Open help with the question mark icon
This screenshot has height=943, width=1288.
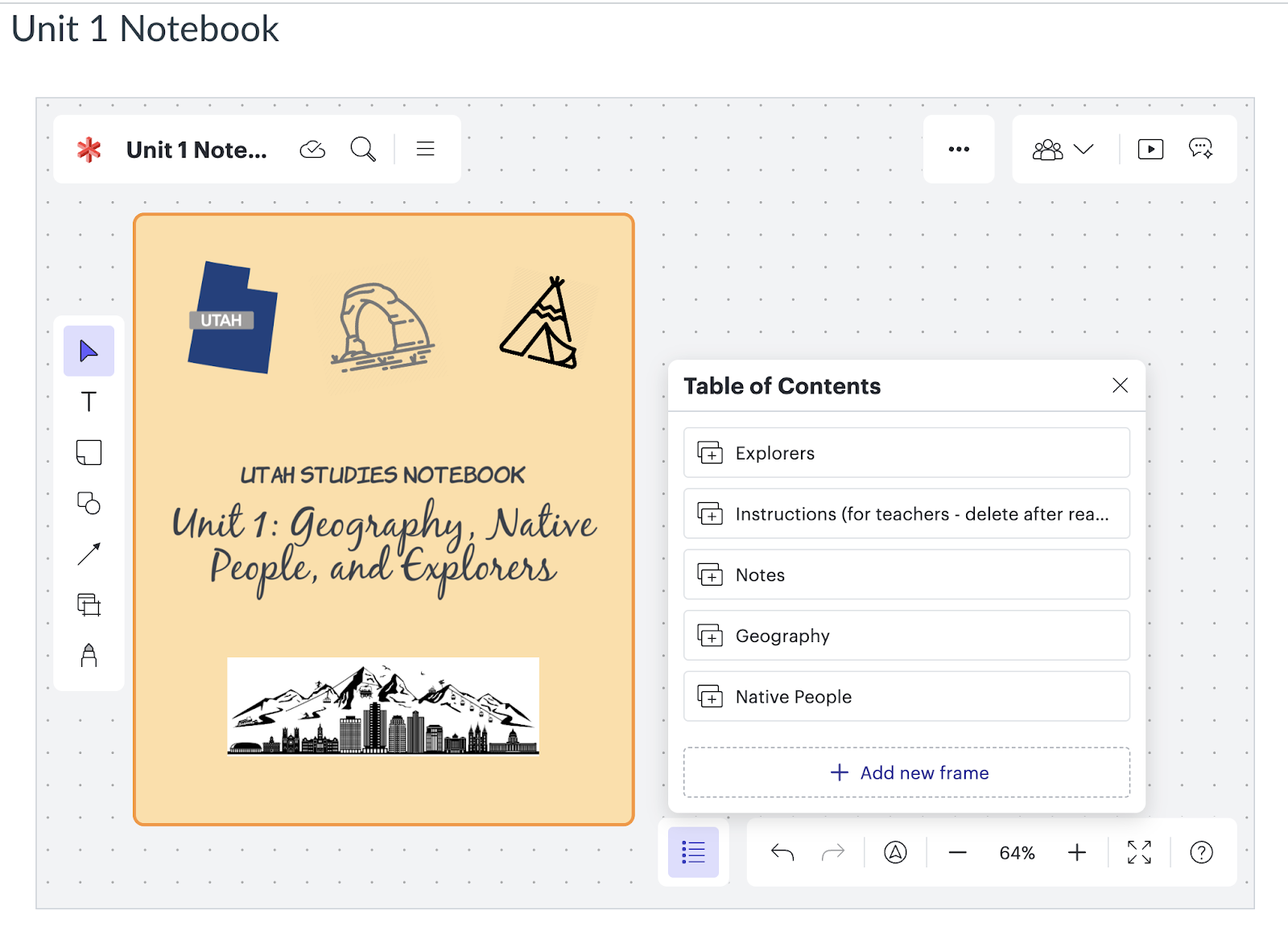pos(1201,852)
